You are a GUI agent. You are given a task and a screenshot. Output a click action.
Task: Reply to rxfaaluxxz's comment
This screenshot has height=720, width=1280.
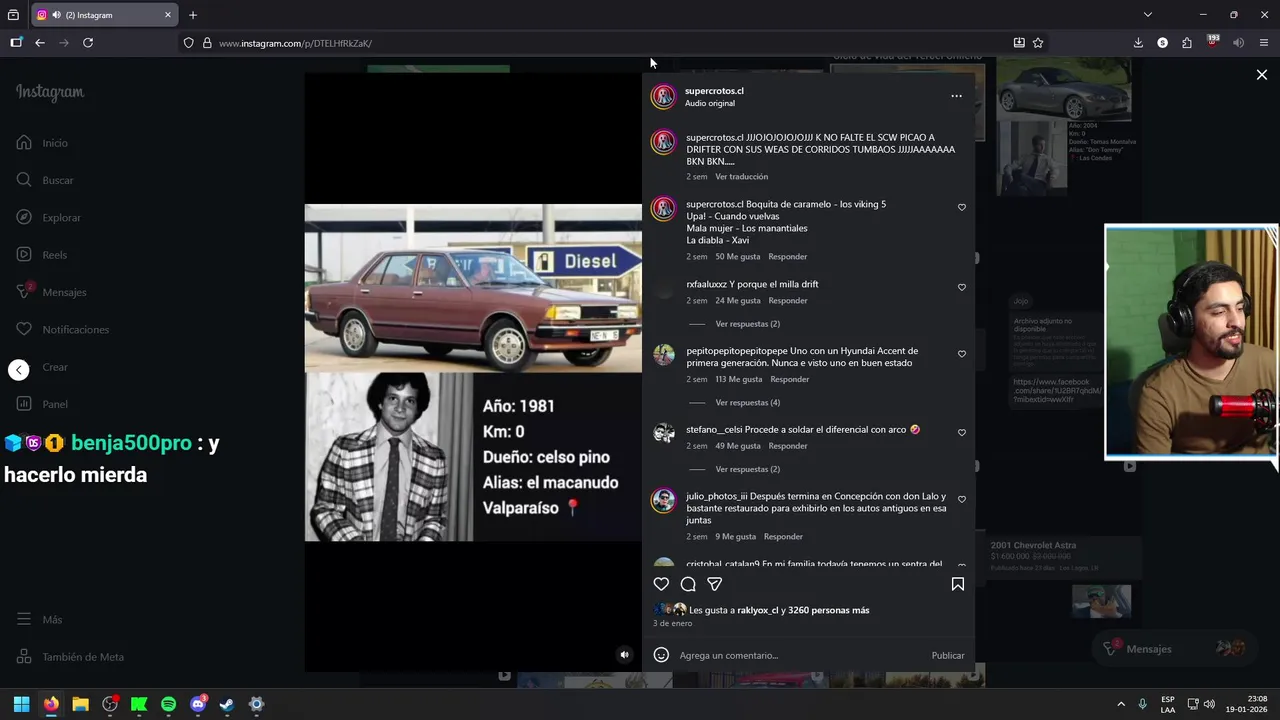click(788, 301)
